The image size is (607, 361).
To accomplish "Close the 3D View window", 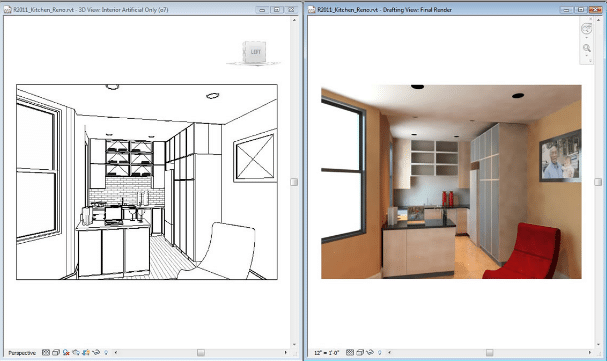I will (x=291, y=10).
